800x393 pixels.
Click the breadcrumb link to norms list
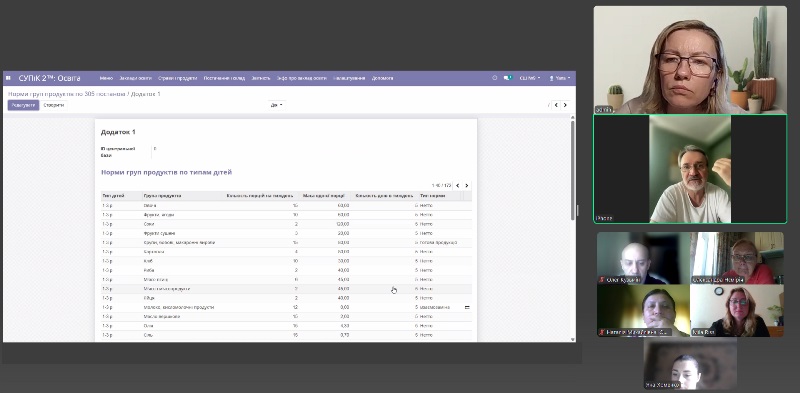(x=66, y=94)
